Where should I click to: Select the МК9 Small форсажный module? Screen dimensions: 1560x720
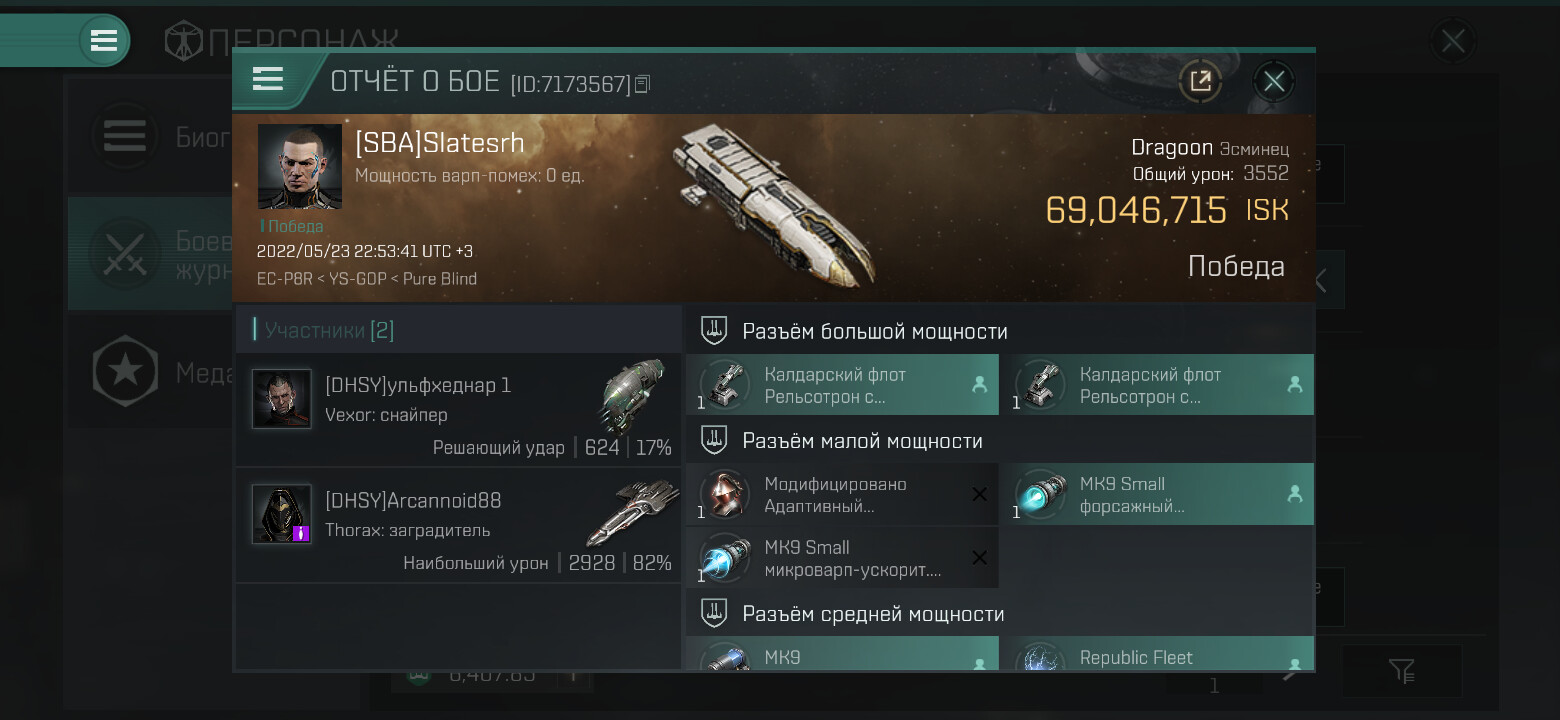1157,494
